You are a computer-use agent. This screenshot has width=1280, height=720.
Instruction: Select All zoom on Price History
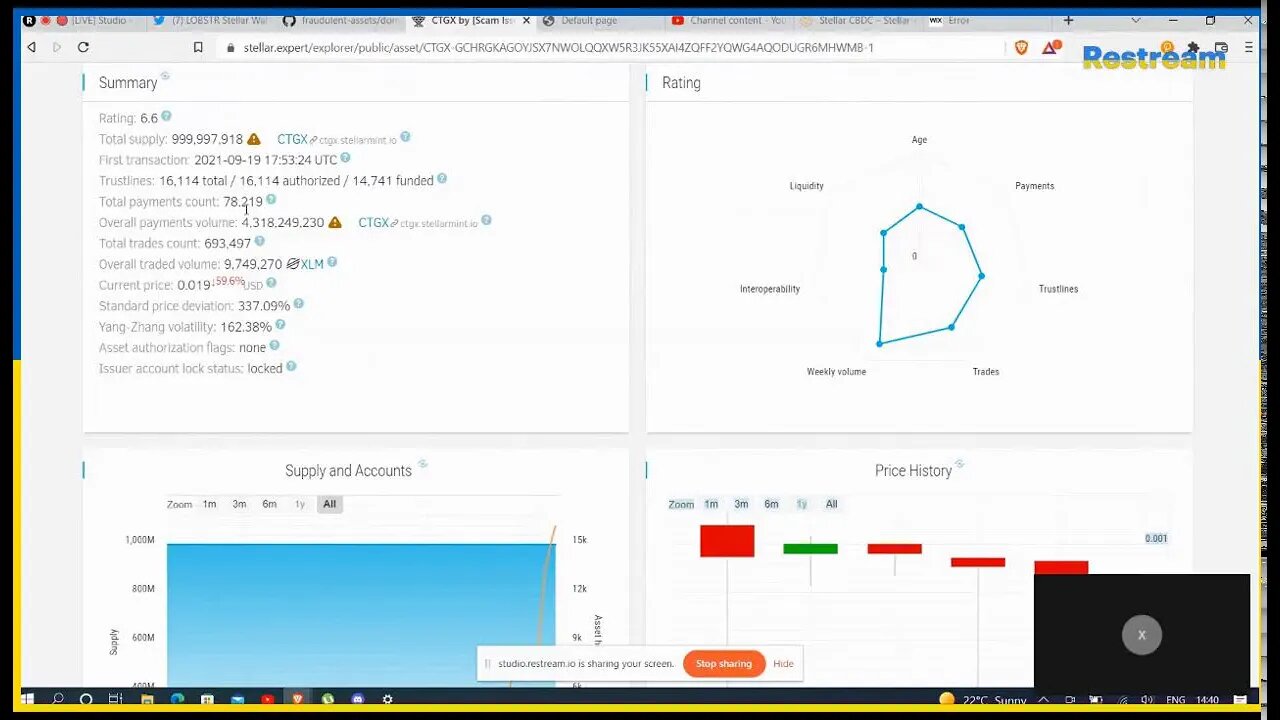pyautogui.click(x=831, y=504)
